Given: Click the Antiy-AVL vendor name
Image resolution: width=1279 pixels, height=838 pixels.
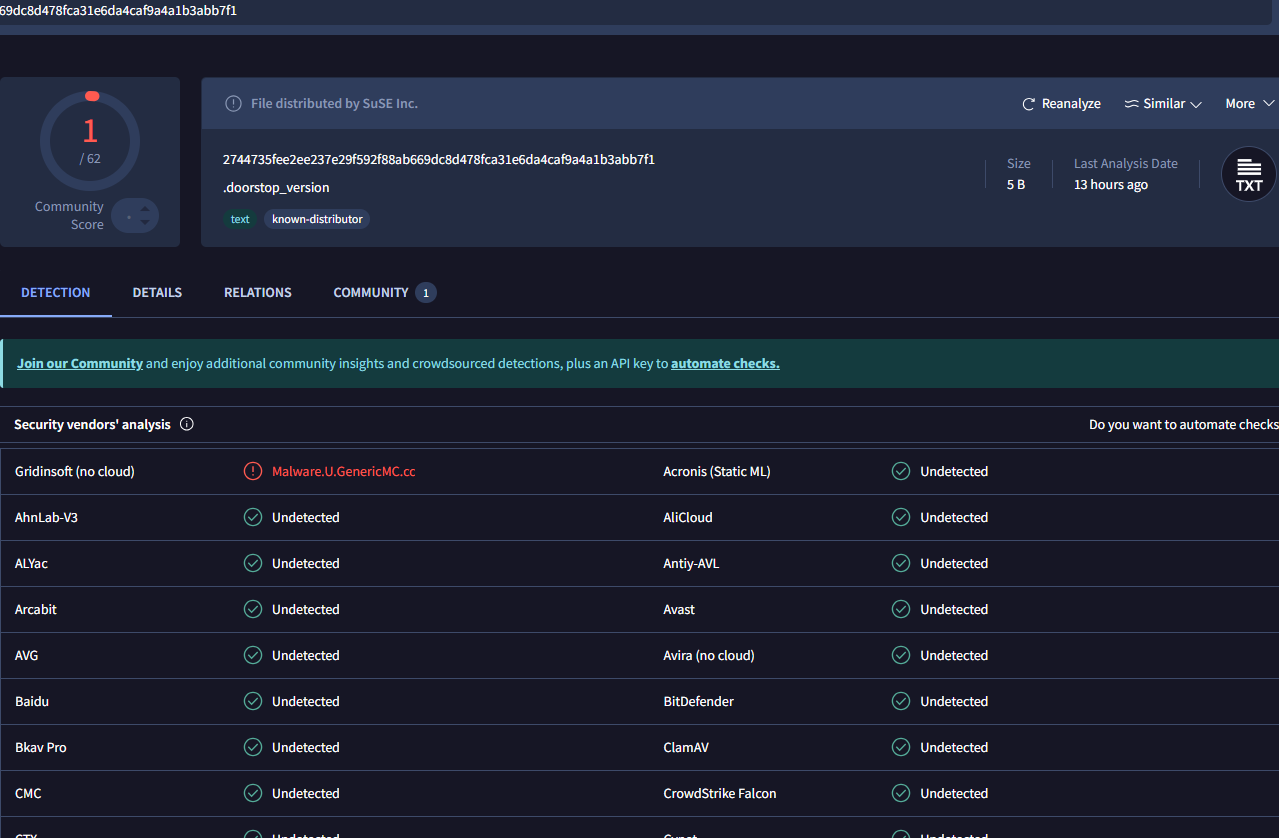Looking at the screenshot, I should (x=691, y=563).
